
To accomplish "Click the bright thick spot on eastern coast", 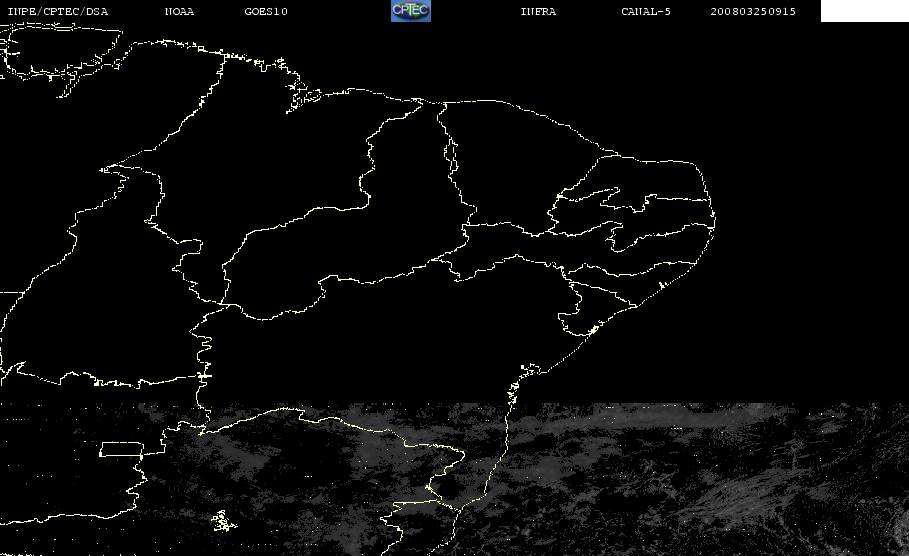I will (x=593, y=330).
